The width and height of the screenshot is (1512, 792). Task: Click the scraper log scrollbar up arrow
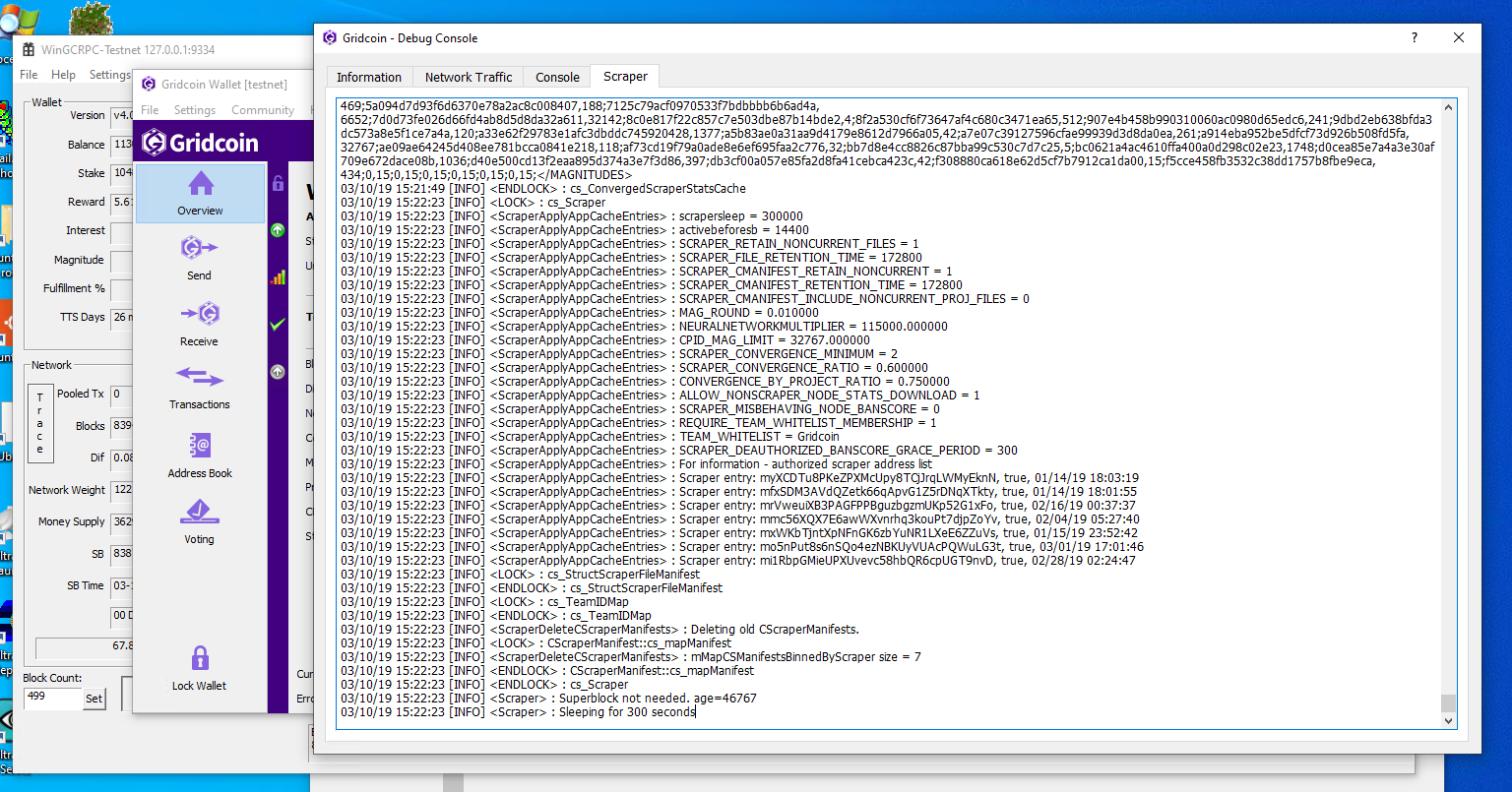click(1447, 108)
